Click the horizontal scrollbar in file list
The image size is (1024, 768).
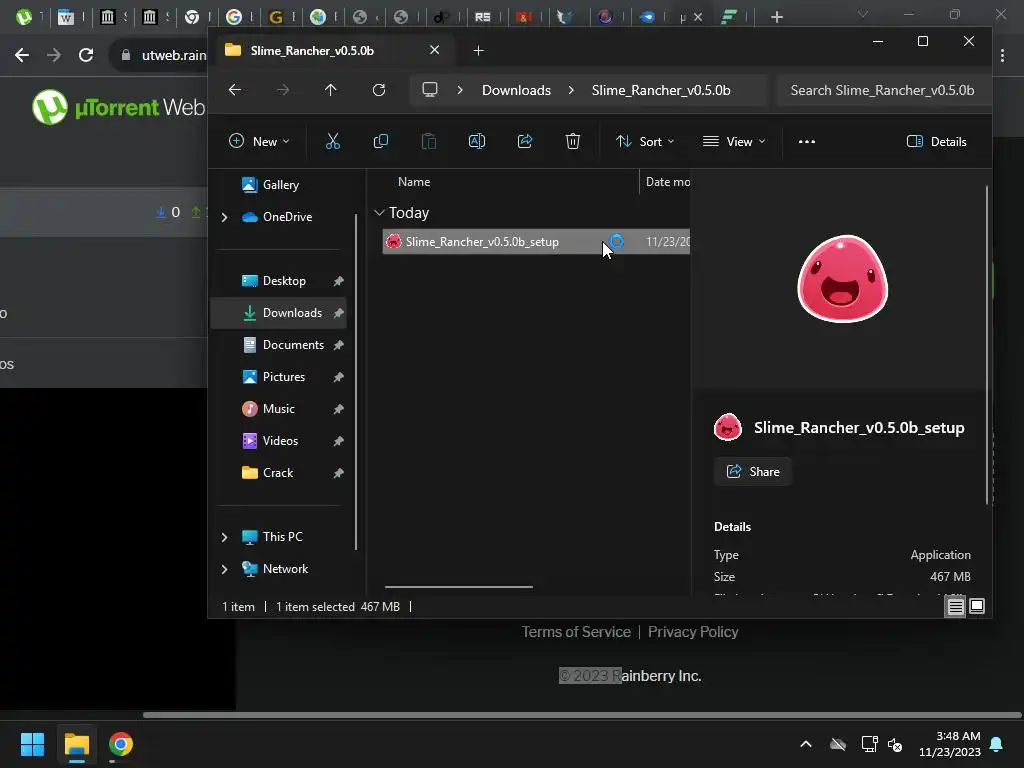tap(459, 586)
